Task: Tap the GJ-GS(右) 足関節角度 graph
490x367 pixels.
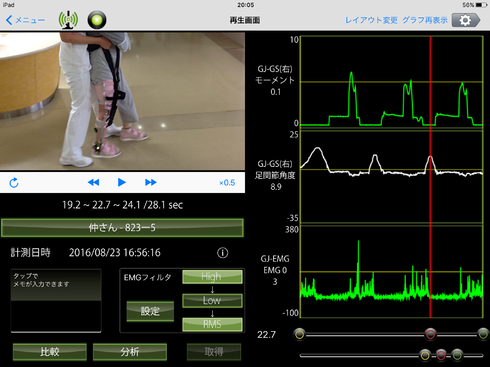Action: point(392,177)
